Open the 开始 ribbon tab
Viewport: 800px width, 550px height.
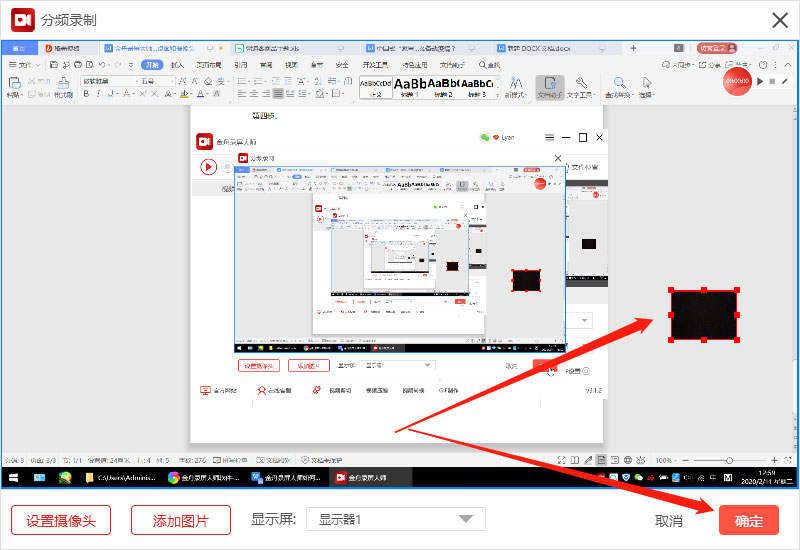click(x=152, y=65)
